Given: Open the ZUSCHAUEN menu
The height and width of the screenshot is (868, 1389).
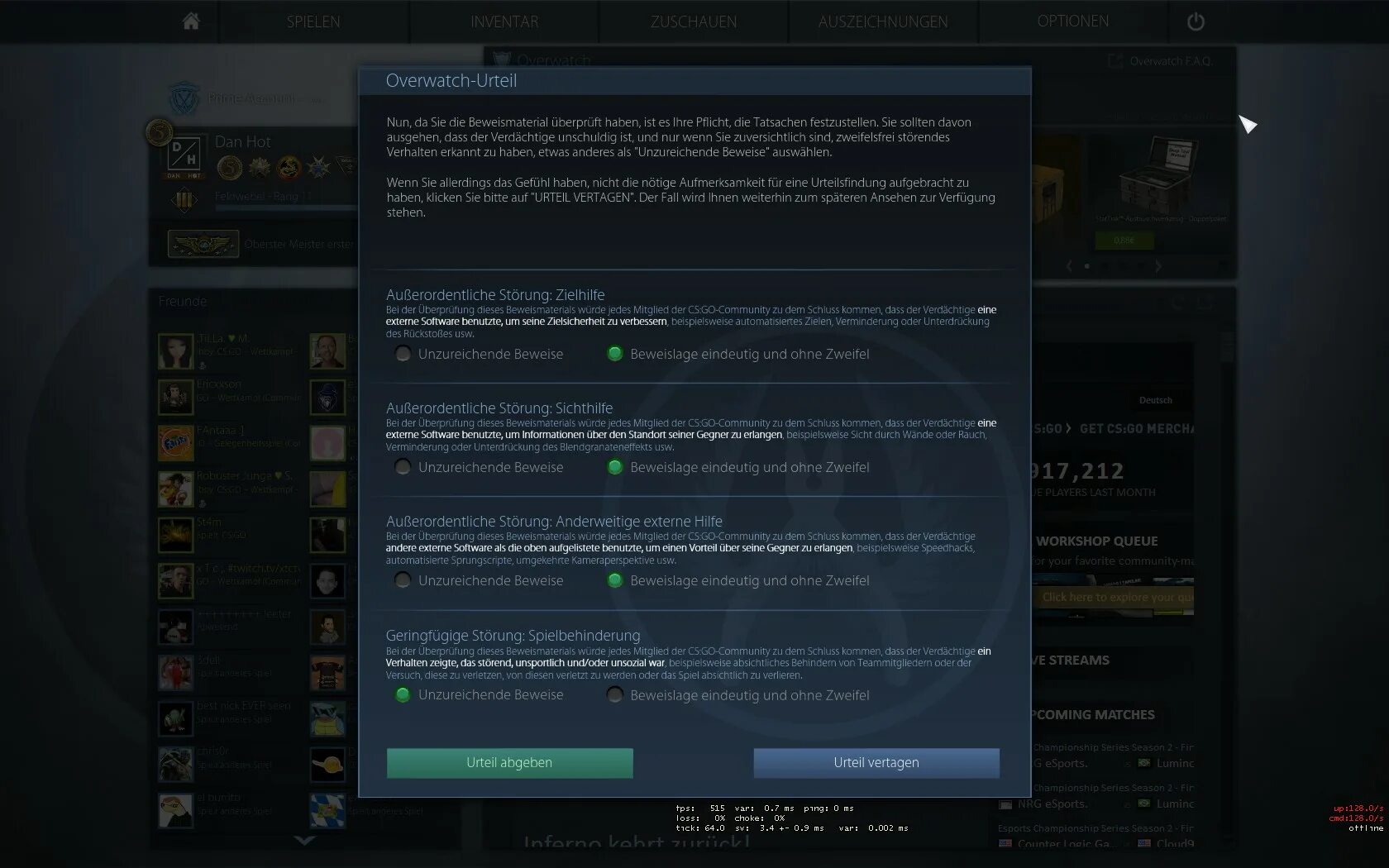Looking at the screenshot, I should [x=694, y=21].
